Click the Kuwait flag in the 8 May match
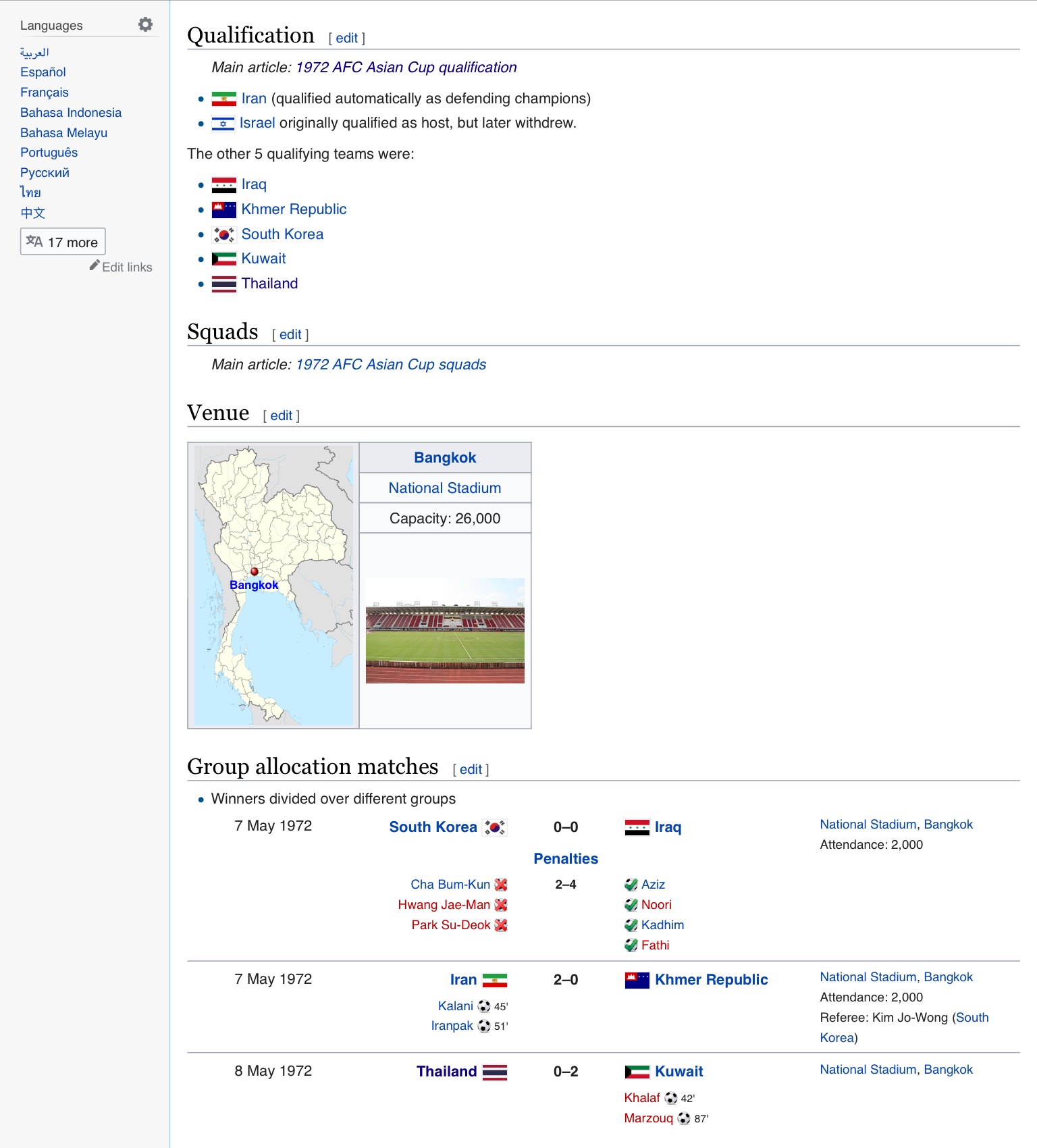 637,1072
